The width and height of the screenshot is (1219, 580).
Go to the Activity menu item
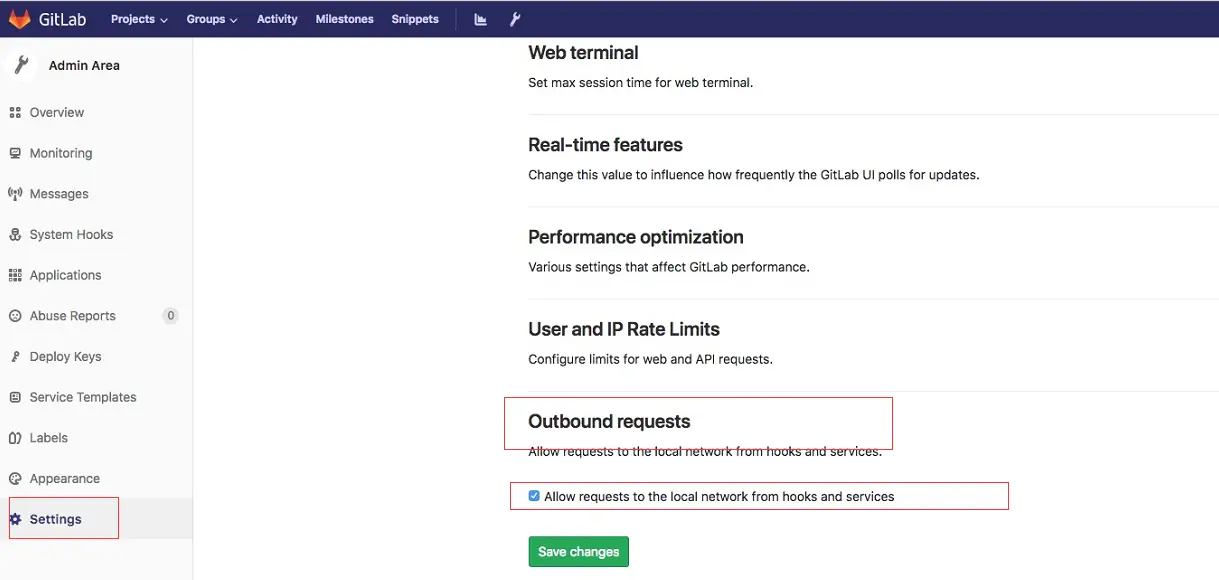(x=277, y=18)
